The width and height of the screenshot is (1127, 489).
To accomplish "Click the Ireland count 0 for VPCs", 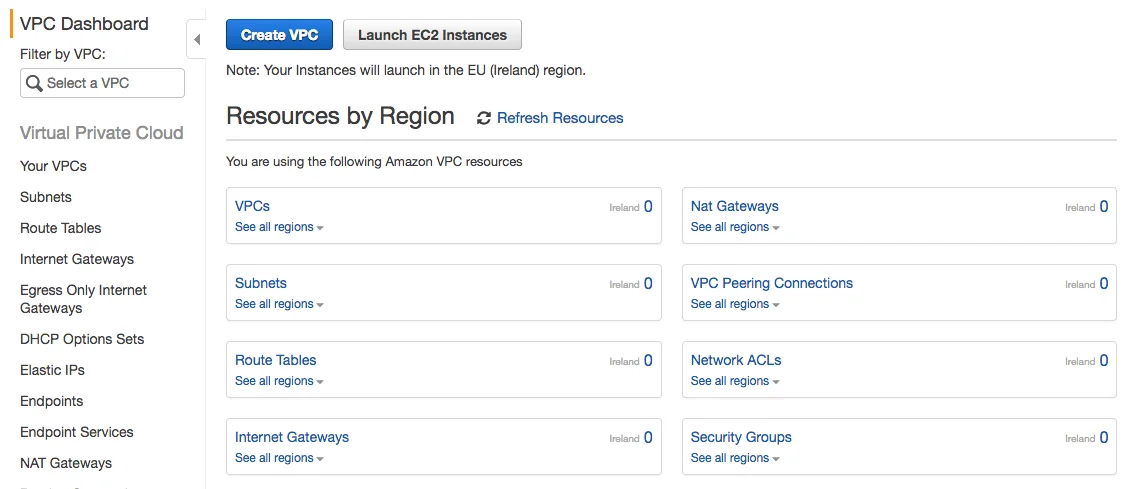I will point(648,207).
